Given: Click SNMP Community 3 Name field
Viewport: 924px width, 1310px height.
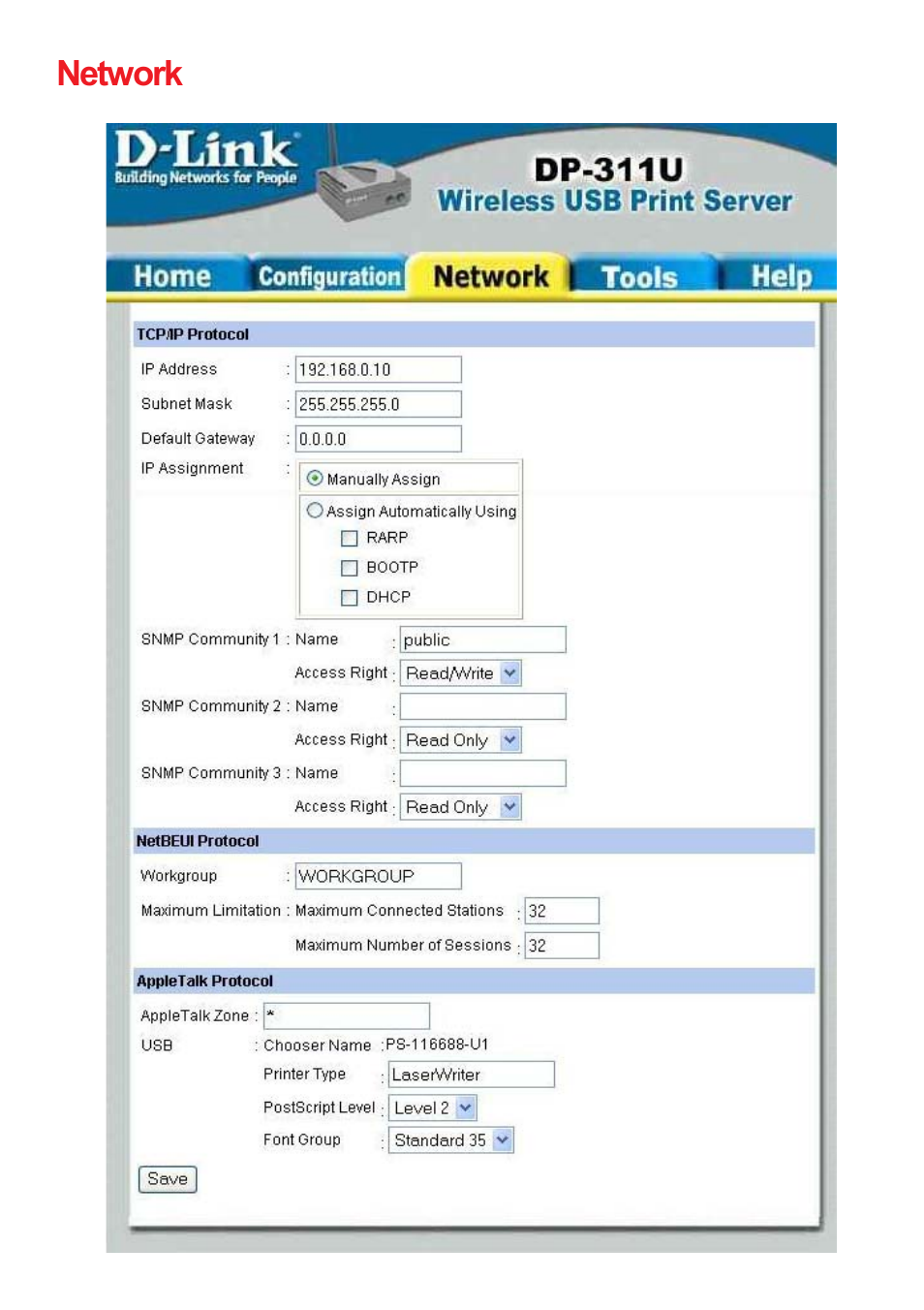Looking at the screenshot, I should [x=482, y=773].
